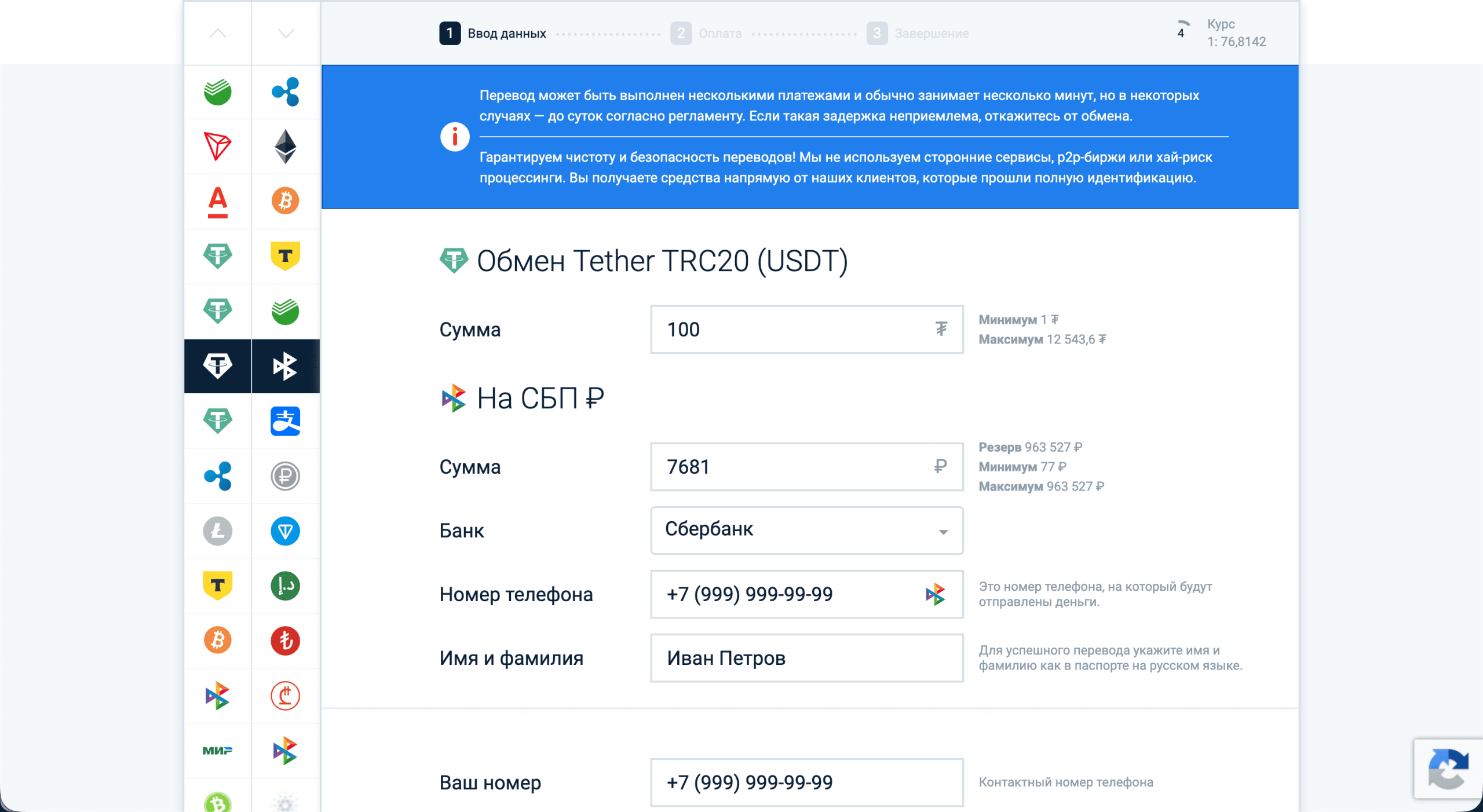Select the green MIR card icon
1483x812 pixels.
217,751
